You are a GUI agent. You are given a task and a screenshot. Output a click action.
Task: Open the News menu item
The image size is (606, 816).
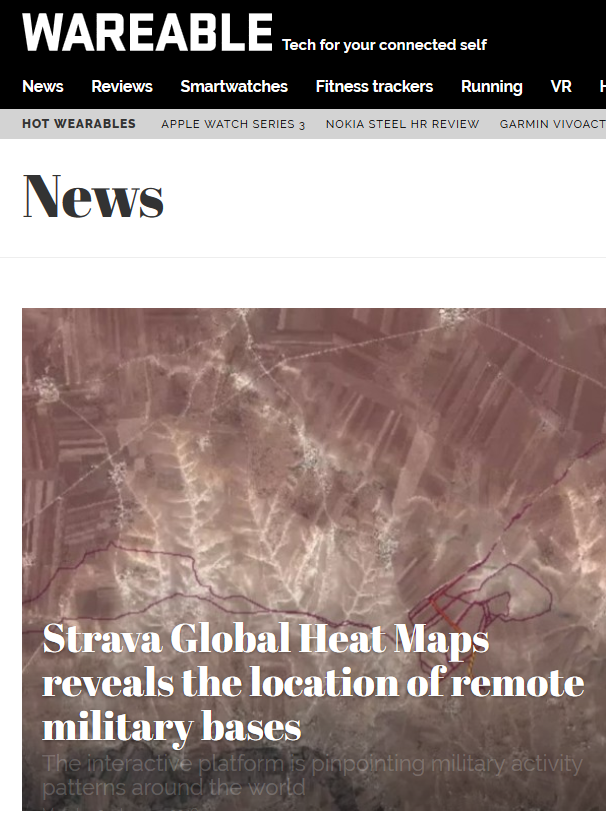43,86
